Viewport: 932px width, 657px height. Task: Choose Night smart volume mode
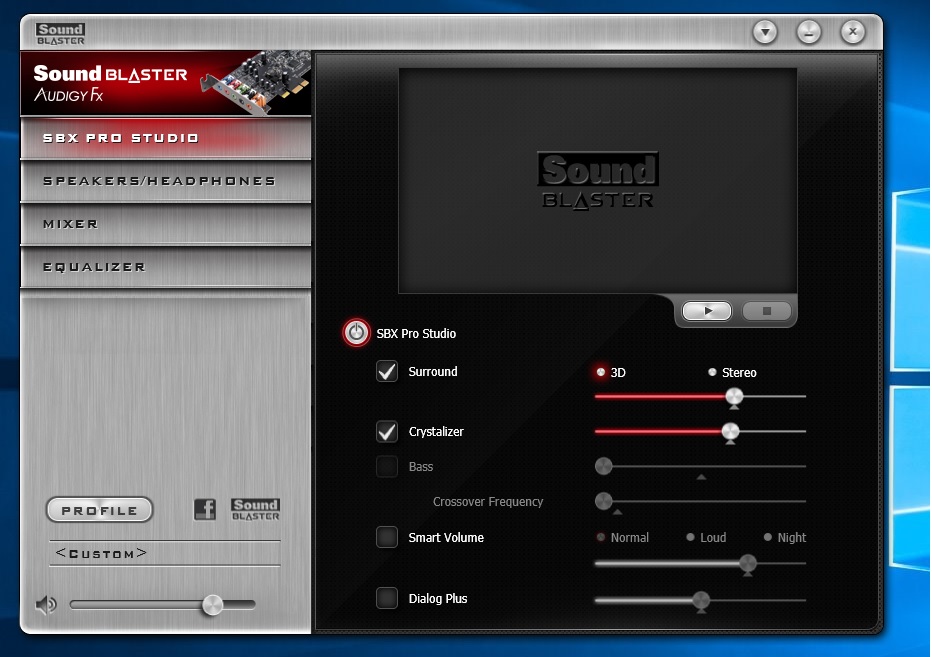768,537
